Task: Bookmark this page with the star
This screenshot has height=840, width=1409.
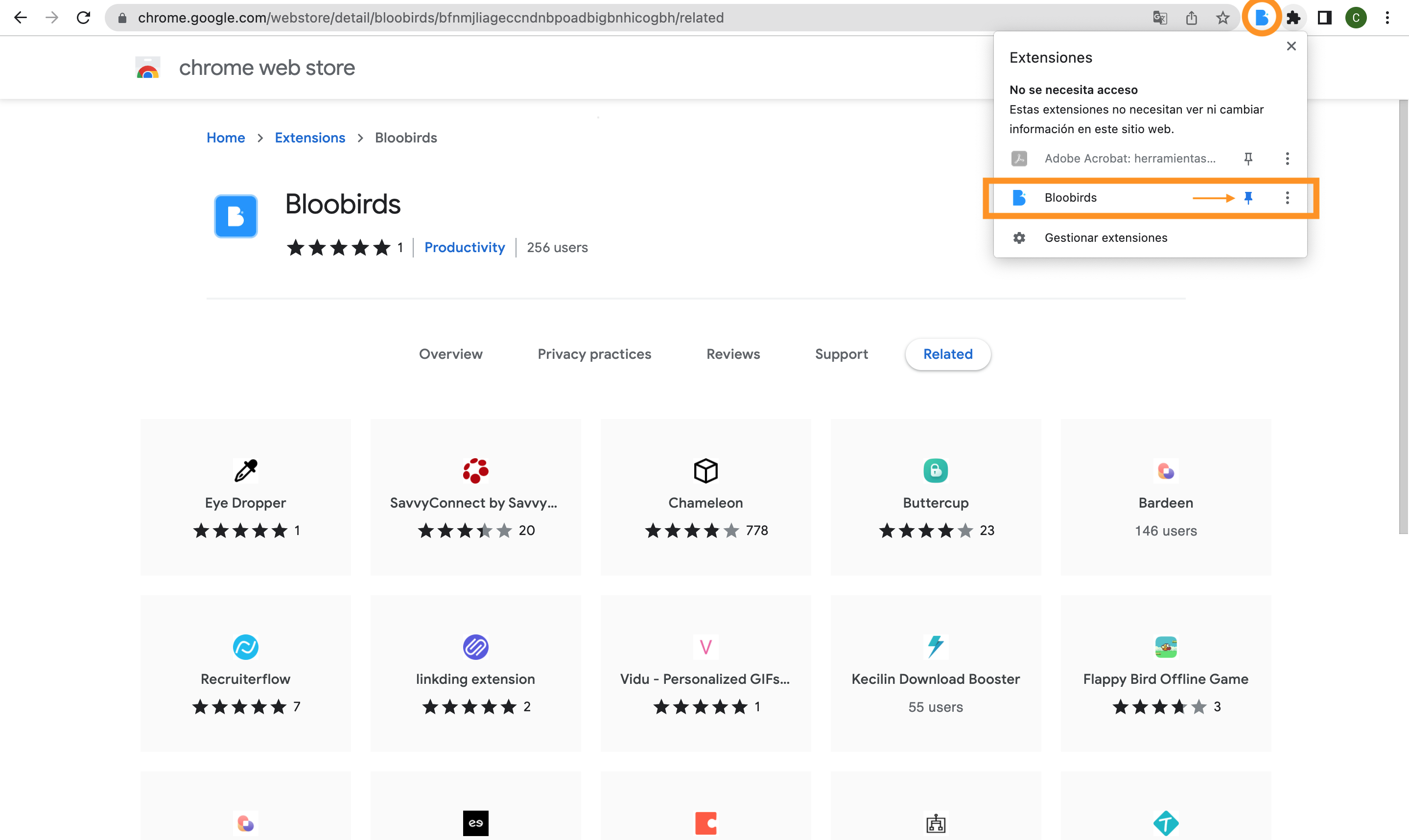Action: [x=1223, y=18]
